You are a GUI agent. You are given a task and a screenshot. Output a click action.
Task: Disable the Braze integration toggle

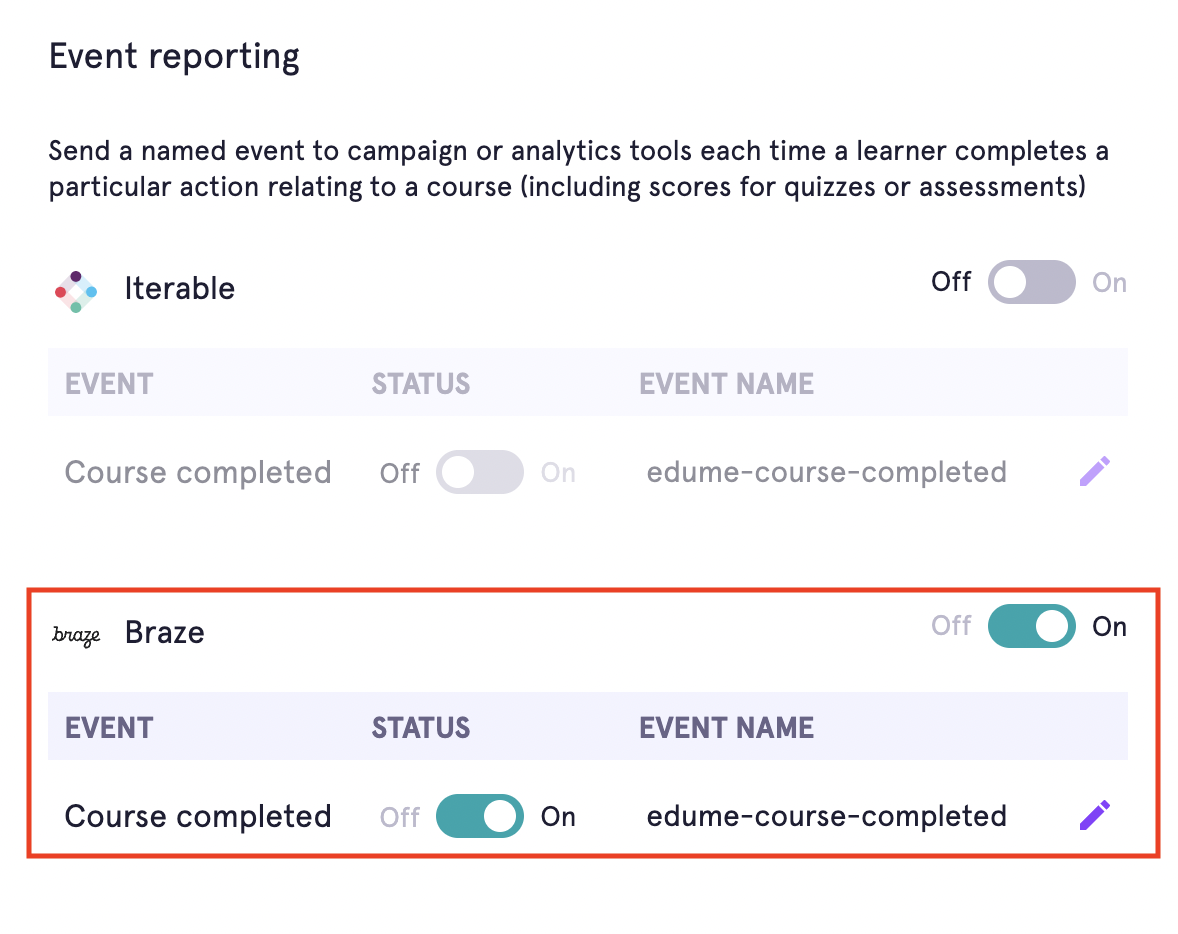[1031, 626]
